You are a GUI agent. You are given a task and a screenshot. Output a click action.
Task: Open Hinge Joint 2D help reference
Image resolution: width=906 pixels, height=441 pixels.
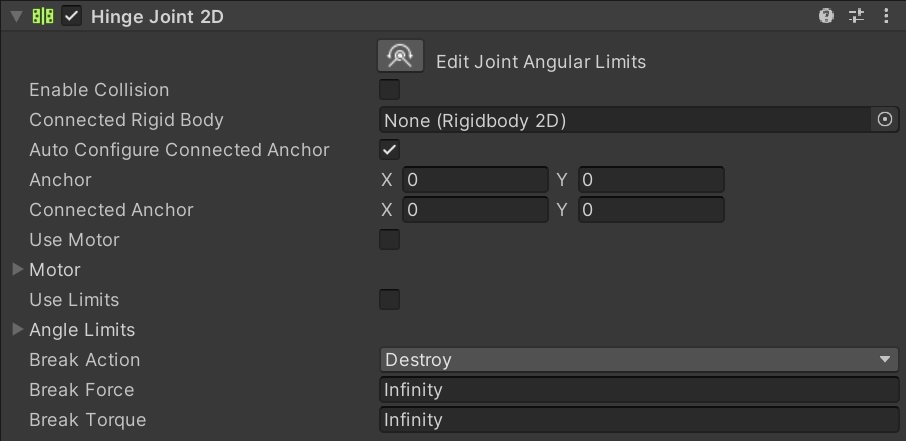coord(826,16)
